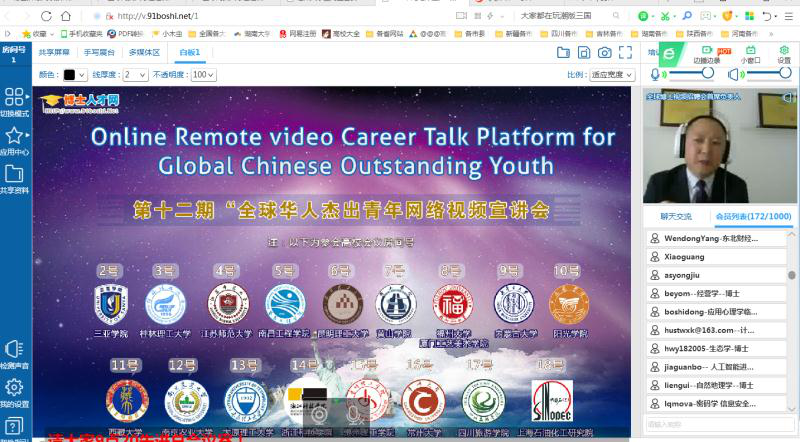Click the browser refresh icon

tap(46, 16)
